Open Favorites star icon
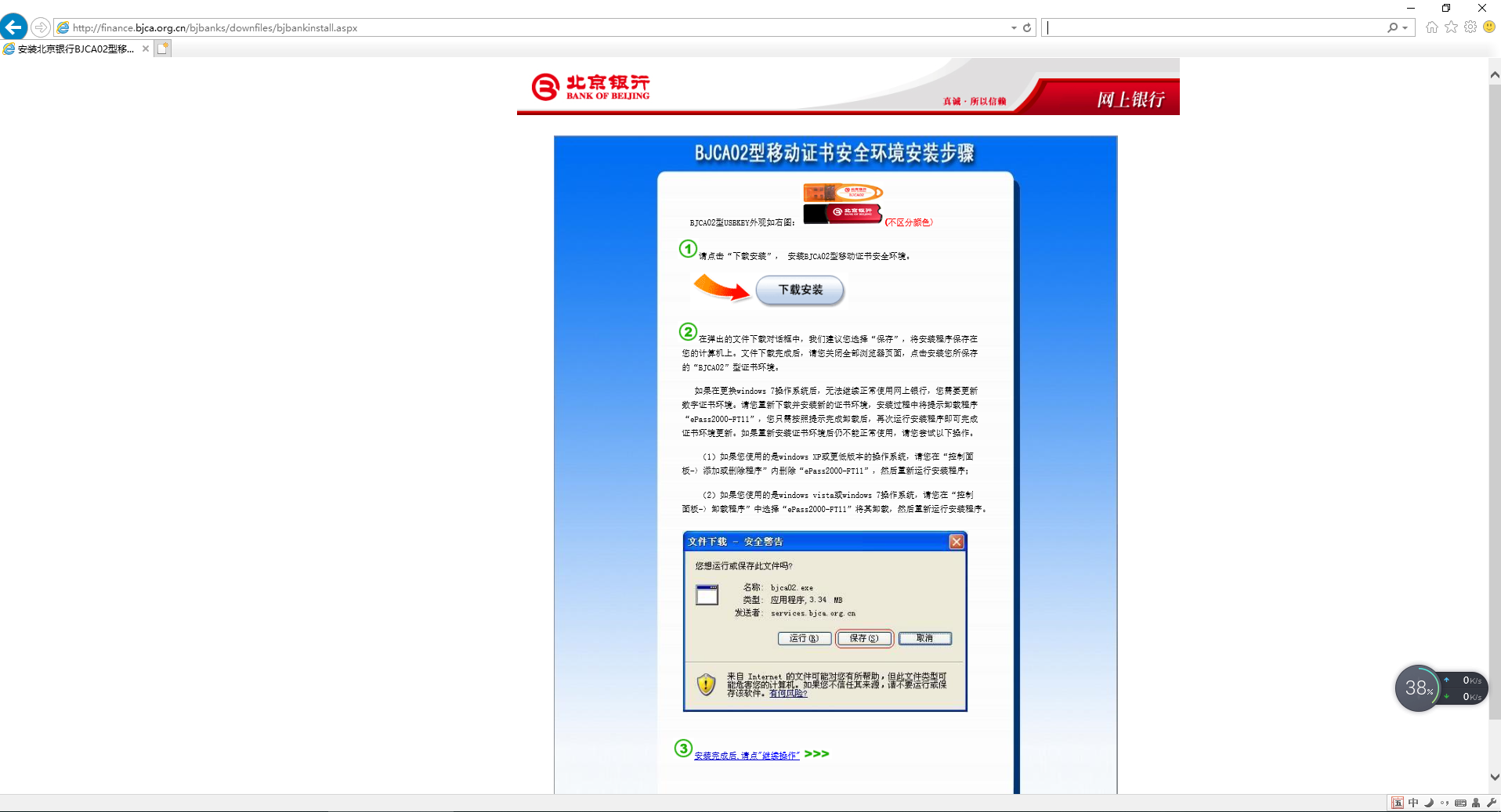 [x=1452, y=27]
